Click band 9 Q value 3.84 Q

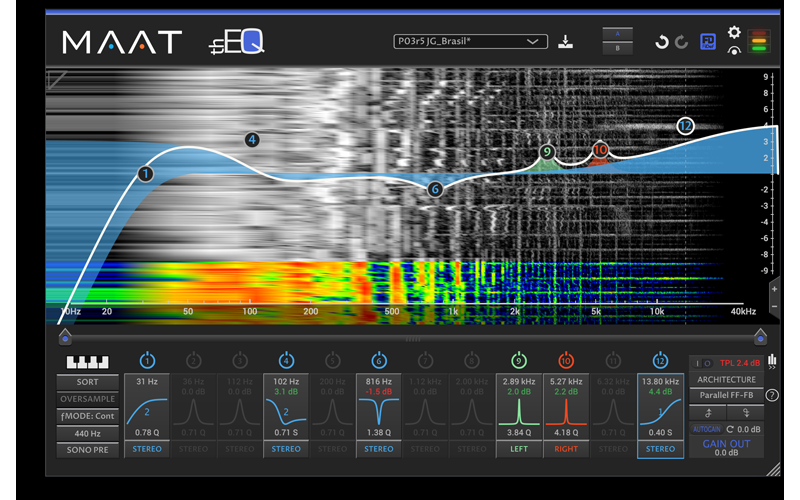519,433
